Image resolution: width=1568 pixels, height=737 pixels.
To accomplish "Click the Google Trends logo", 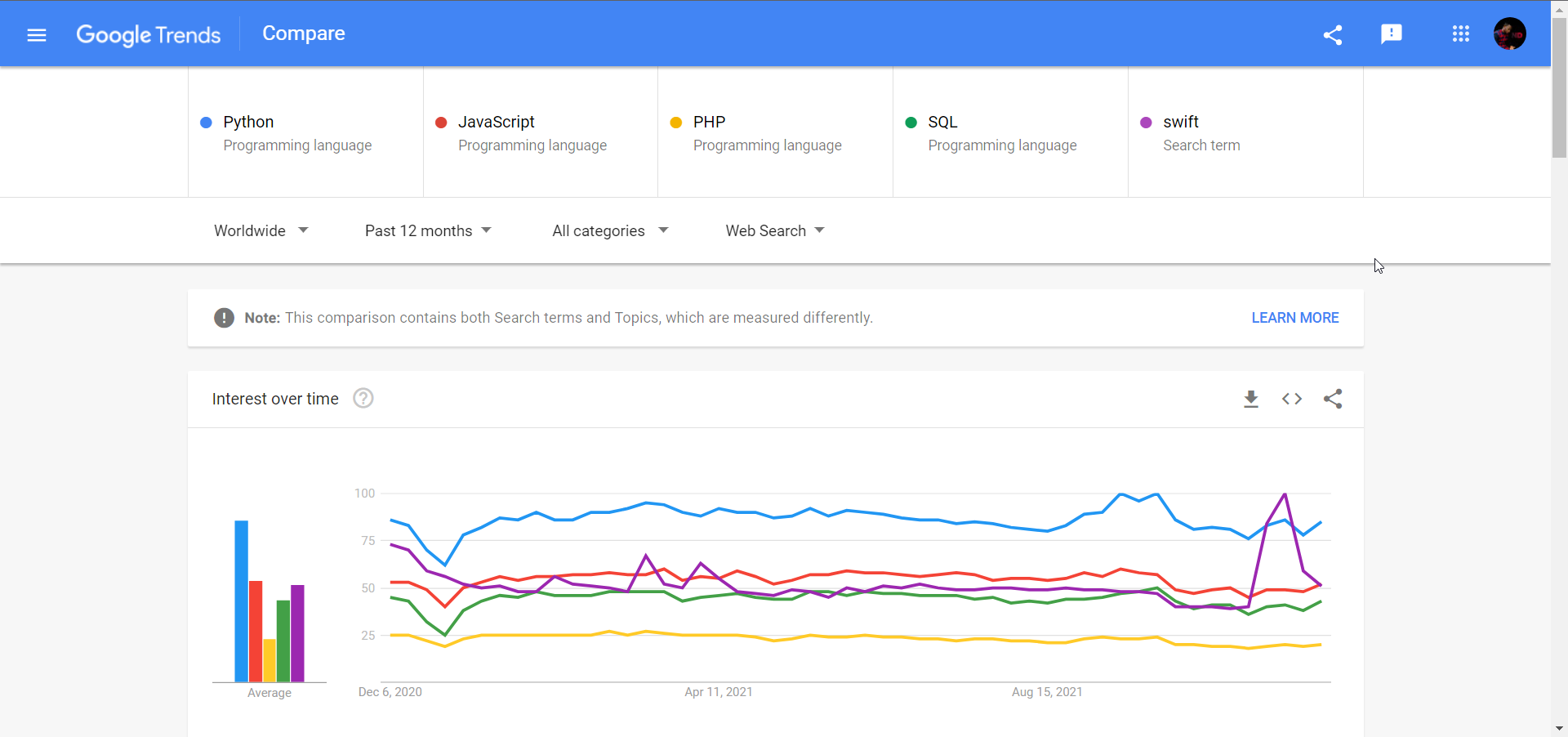I will click(x=149, y=34).
